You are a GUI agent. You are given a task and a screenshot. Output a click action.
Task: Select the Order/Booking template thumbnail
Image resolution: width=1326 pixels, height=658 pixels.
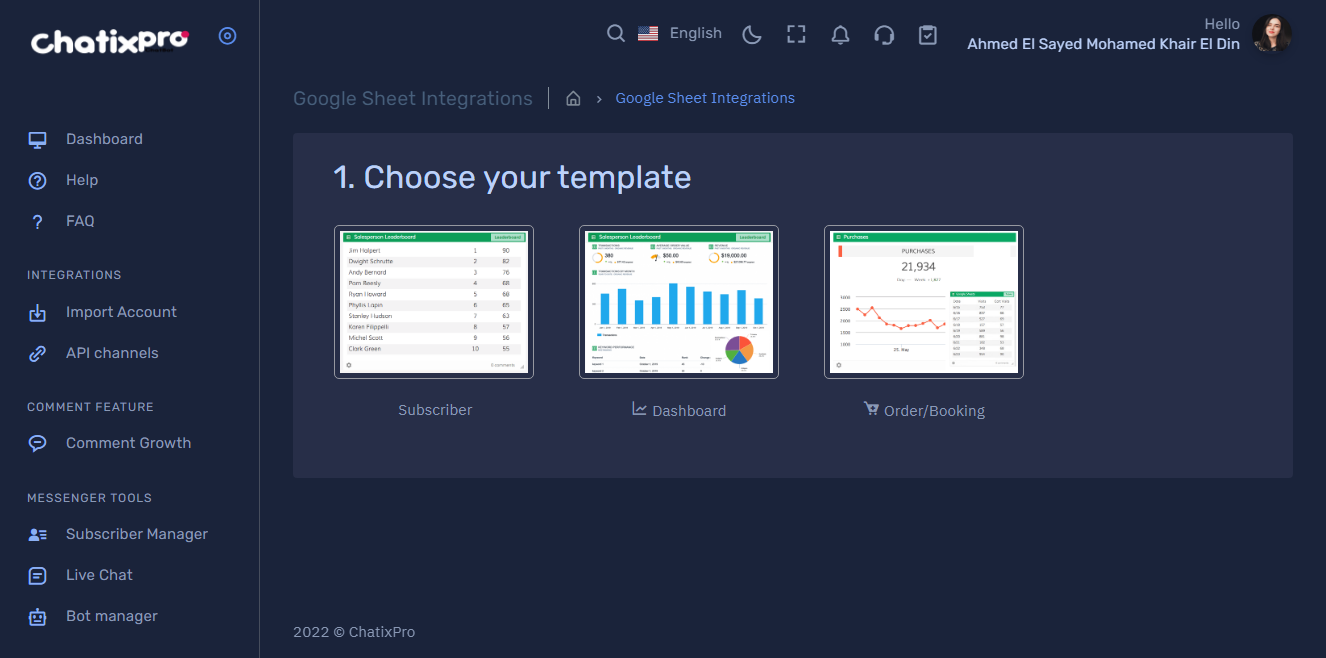coord(924,302)
